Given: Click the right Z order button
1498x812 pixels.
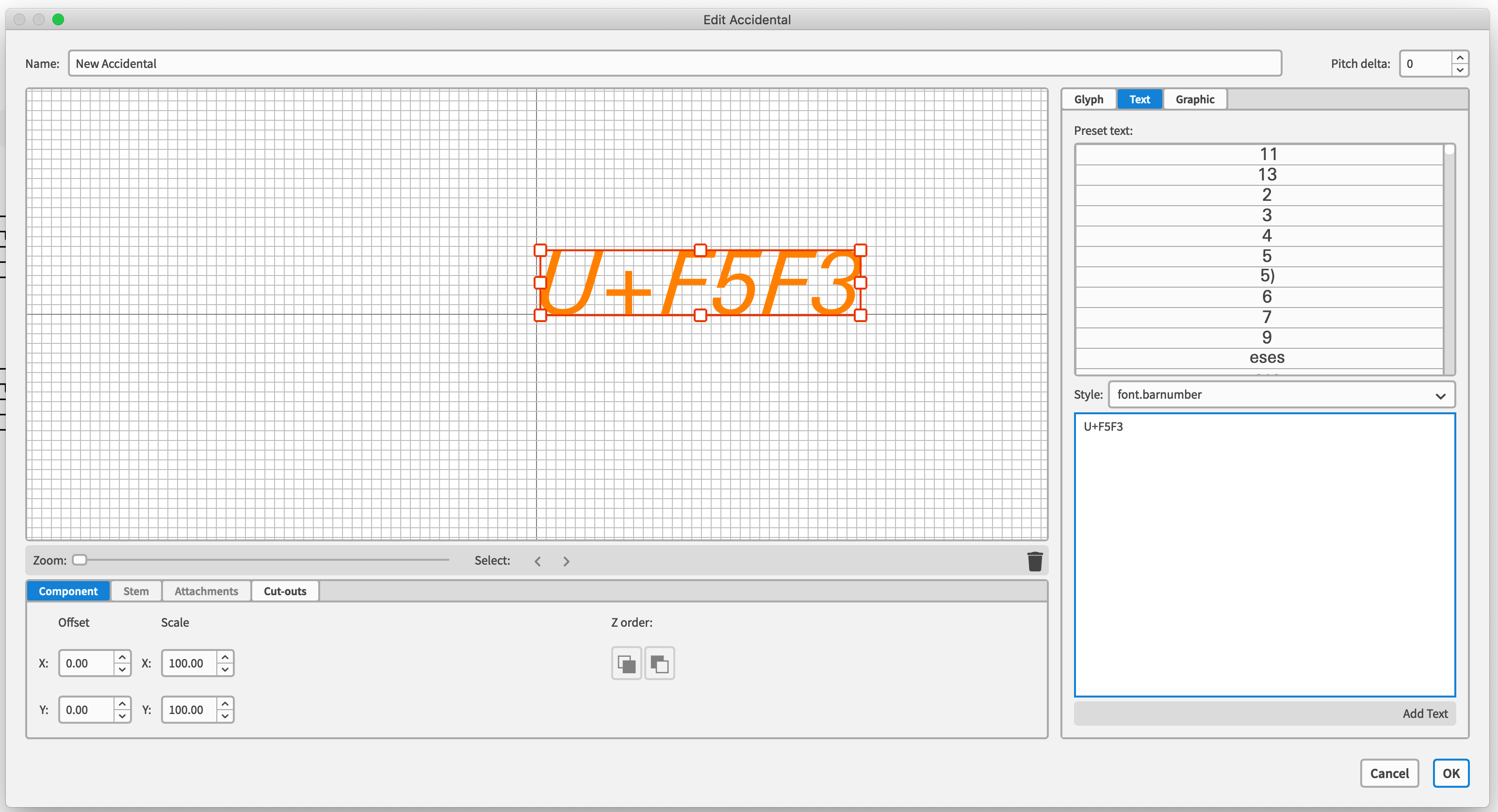Looking at the screenshot, I should click(x=659, y=663).
